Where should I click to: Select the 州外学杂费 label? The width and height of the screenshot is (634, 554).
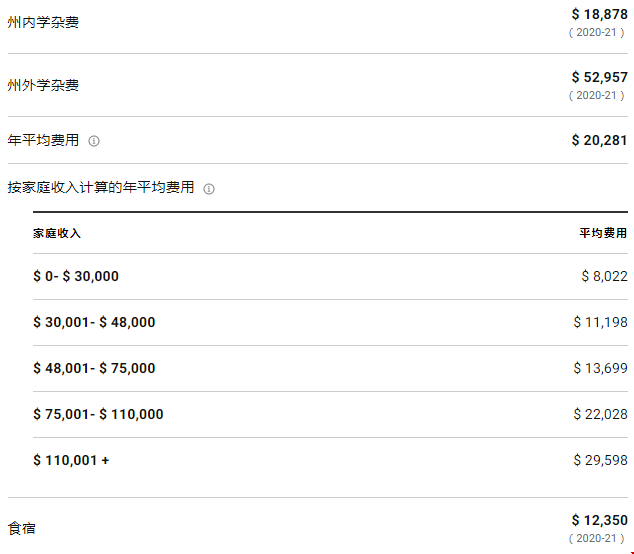click(43, 85)
